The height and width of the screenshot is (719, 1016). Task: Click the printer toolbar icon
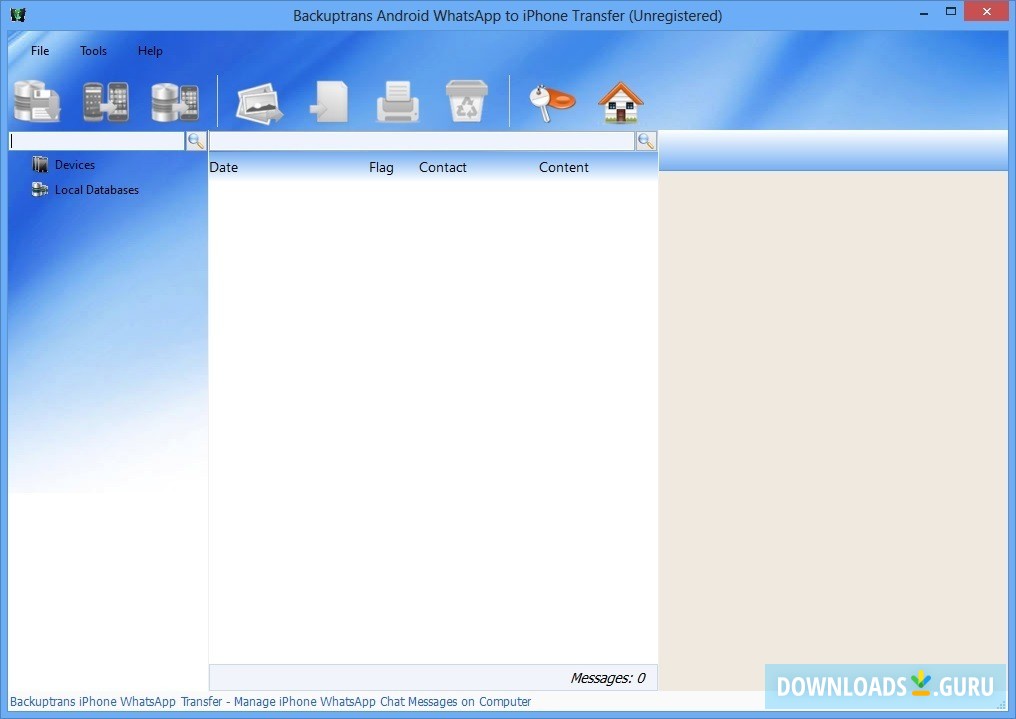tap(398, 102)
